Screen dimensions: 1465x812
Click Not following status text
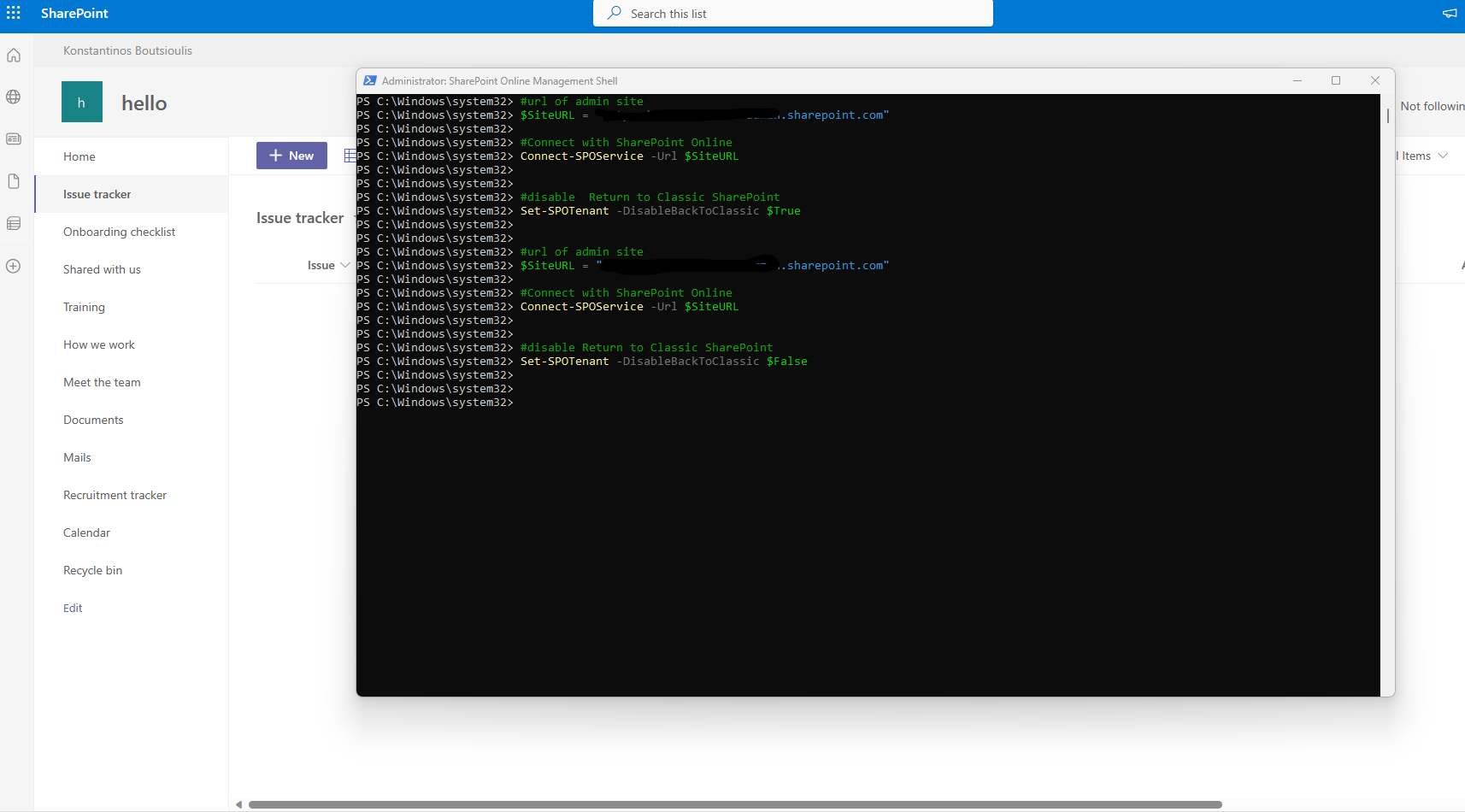(1433, 106)
